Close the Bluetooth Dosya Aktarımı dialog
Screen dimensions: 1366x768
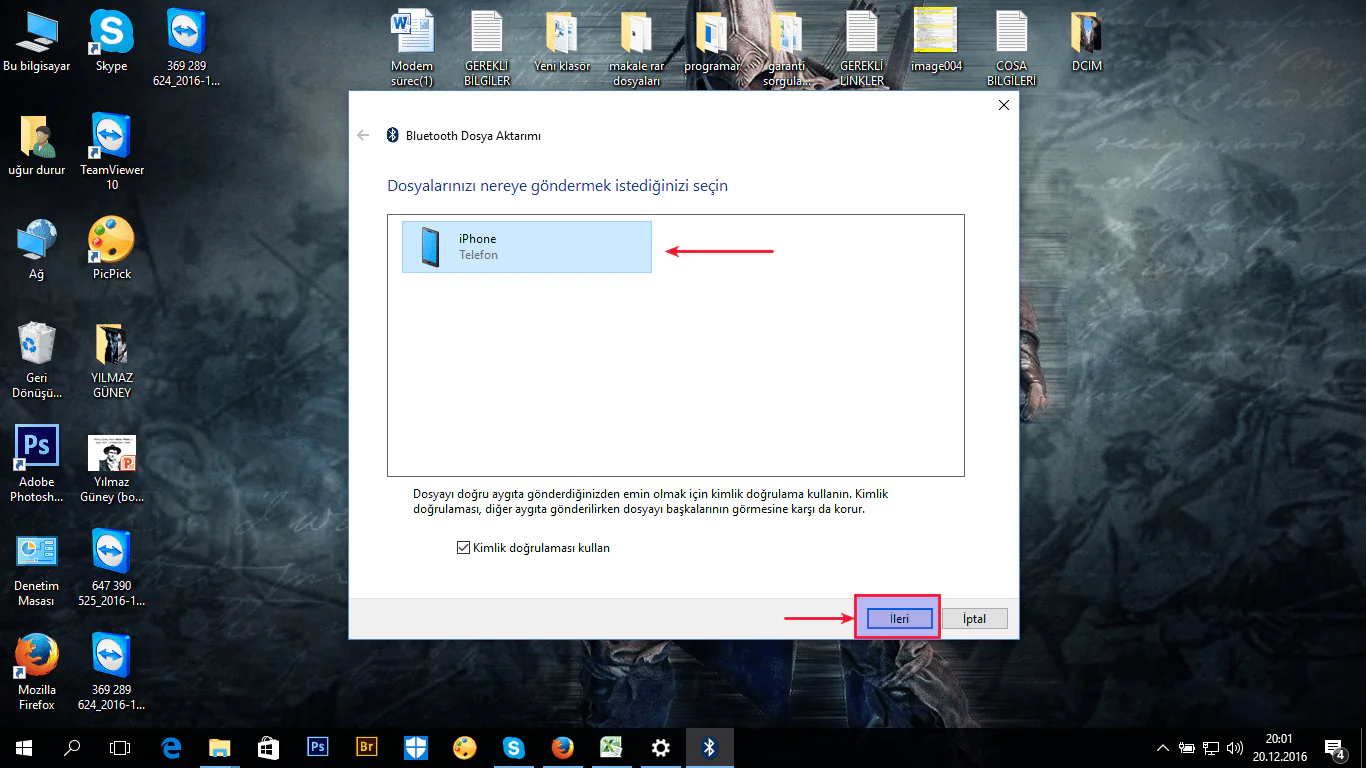coord(1004,105)
